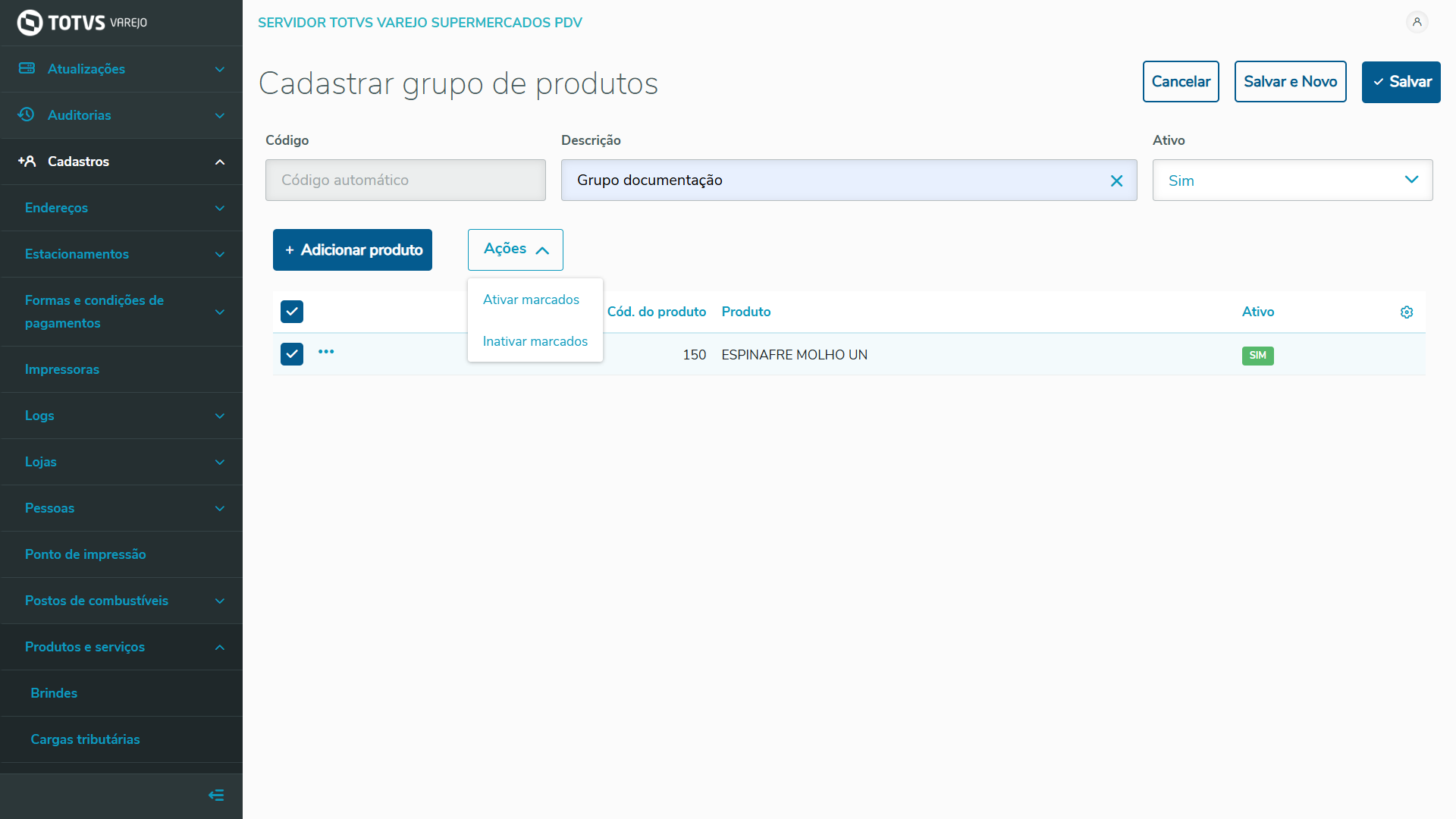Collapse the Ações dropdown button
Image resolution: width=1456 pixels, height=819 pixels.
click(x=516, y=249)
